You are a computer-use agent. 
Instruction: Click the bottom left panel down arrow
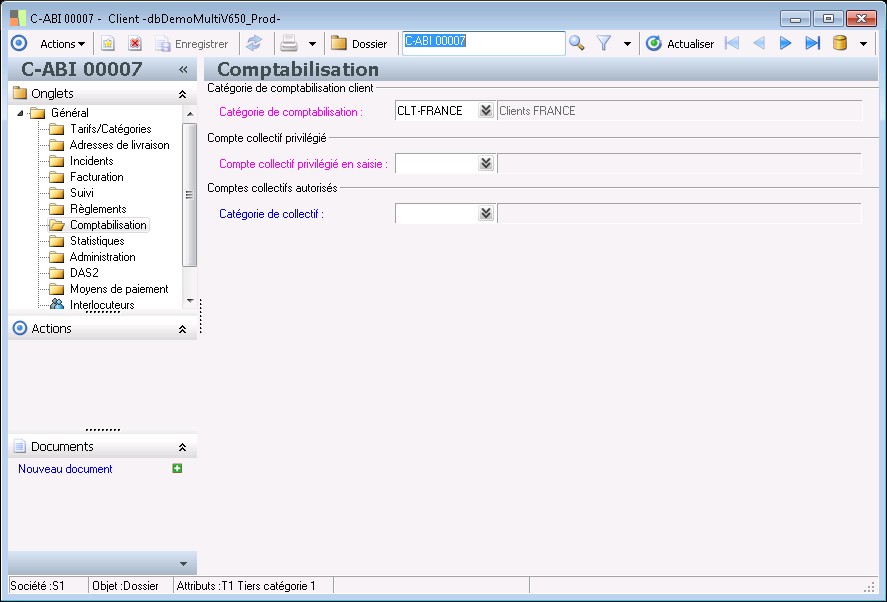click(x=183, y=564)
